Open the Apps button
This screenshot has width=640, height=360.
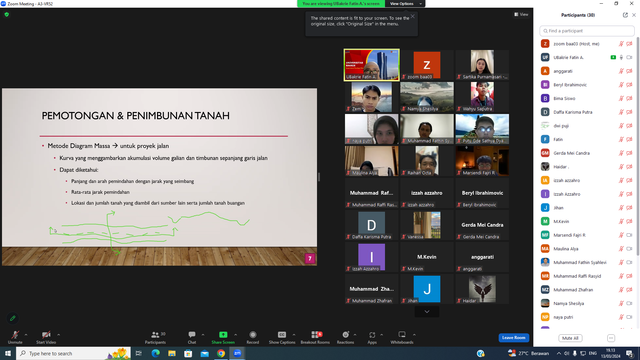pyautogui.click(x=372, y=337)
